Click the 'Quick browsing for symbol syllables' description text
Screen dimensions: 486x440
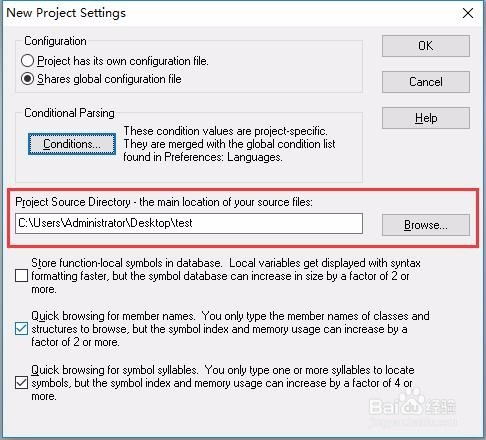(x=223, y=383)
